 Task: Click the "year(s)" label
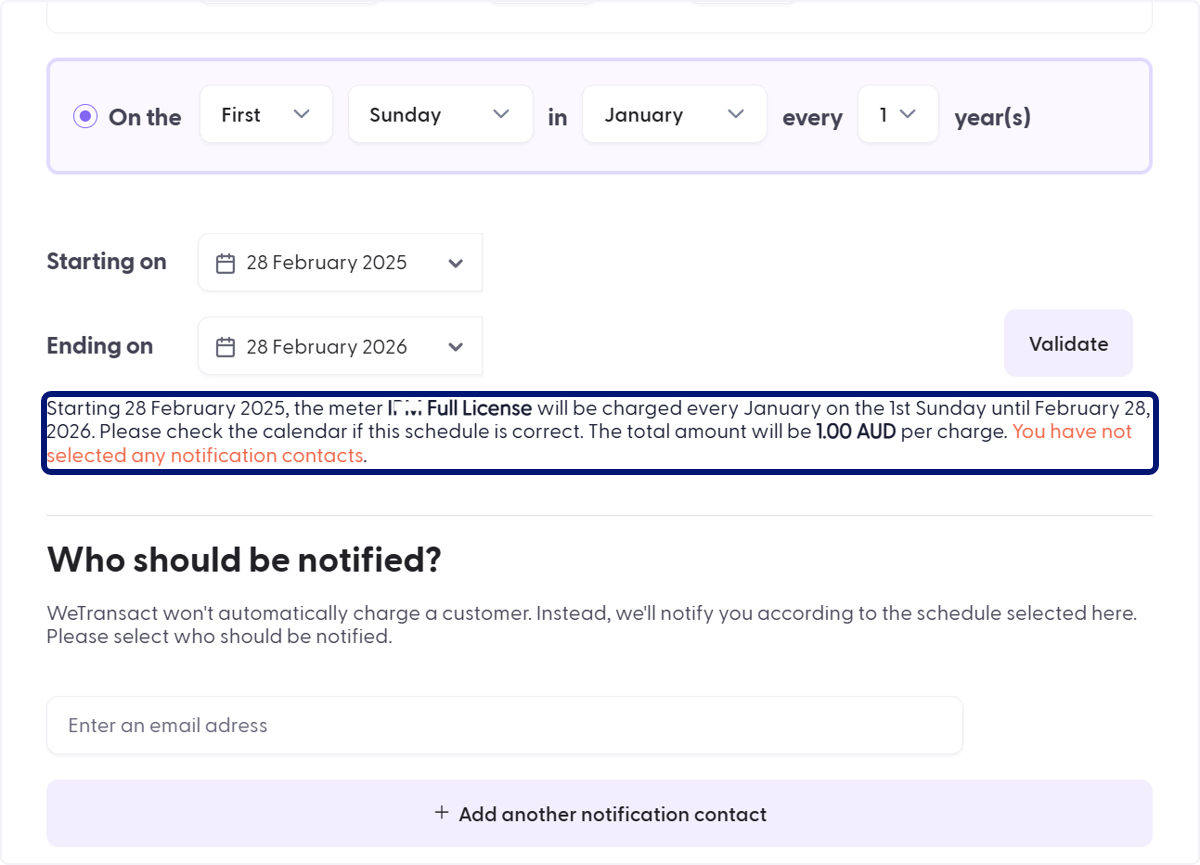click(993, 118)
